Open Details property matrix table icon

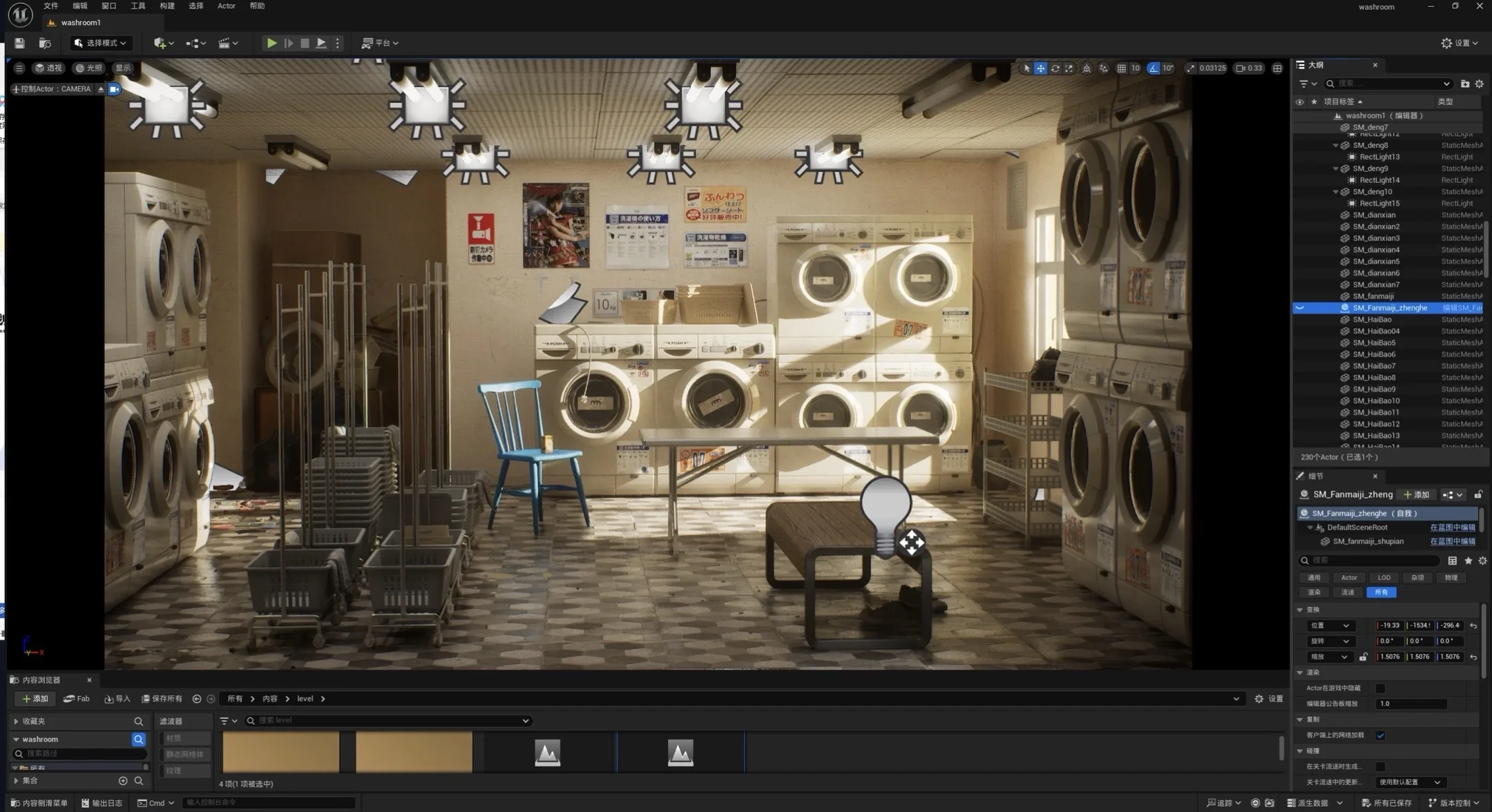point(1453,561)
